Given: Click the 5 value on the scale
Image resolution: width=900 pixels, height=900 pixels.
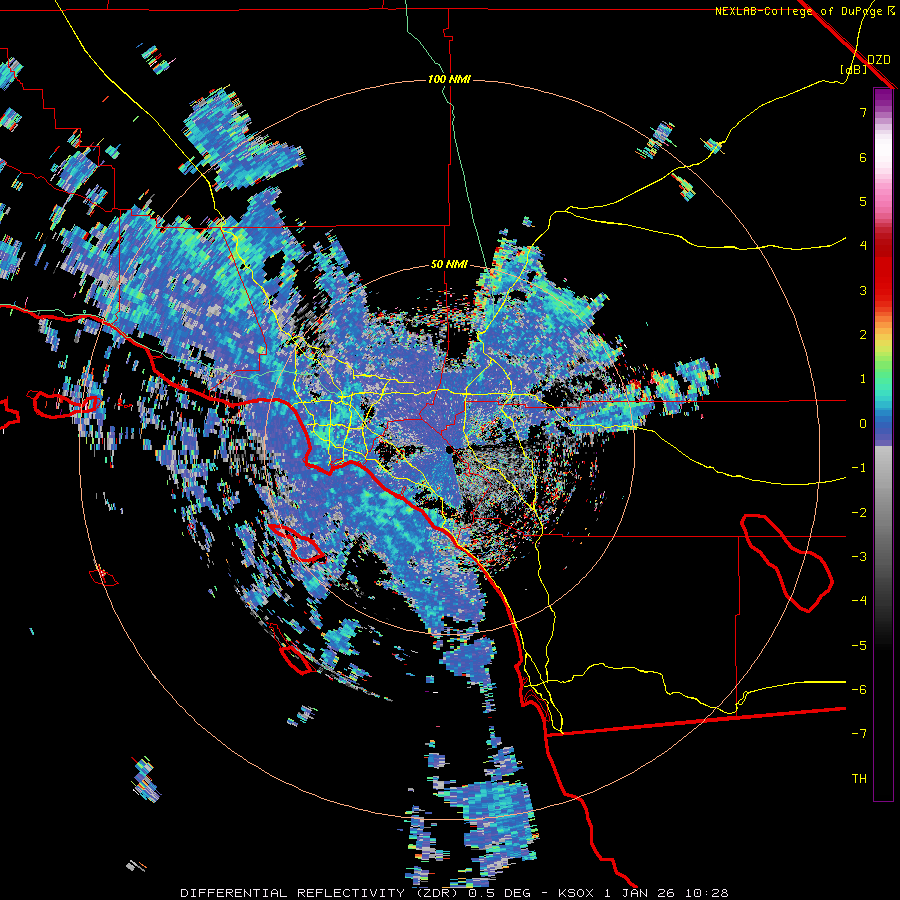Looking at the screenshot, I should (x=863, y=201).
